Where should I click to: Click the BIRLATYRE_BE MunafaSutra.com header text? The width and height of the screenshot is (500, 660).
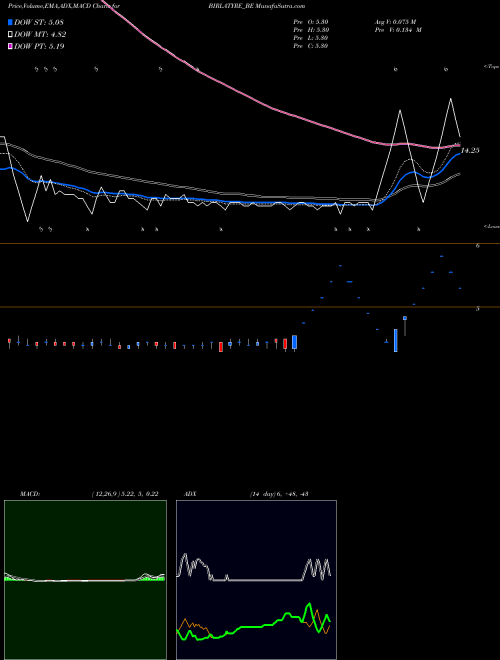click(256, 6)
